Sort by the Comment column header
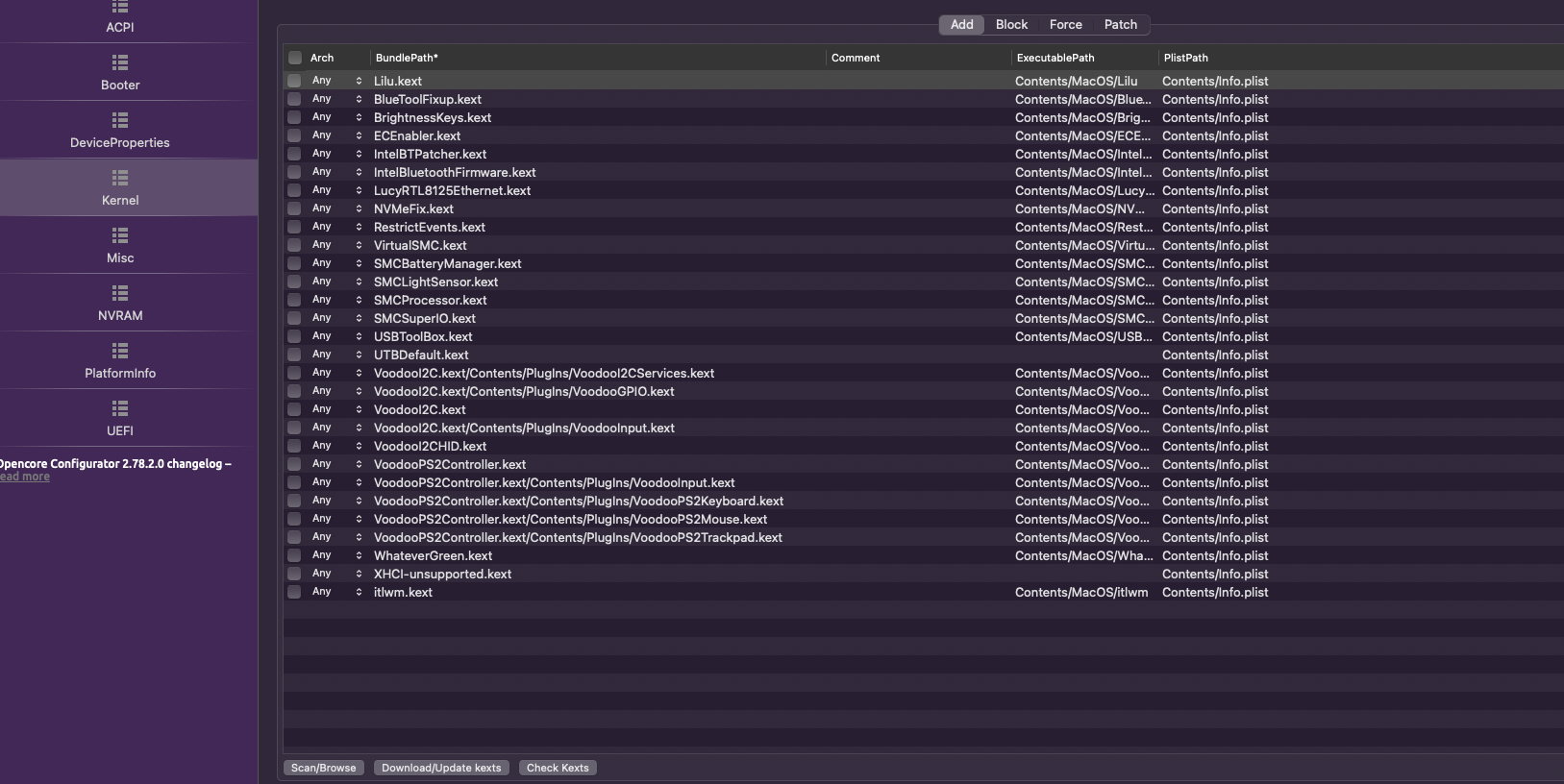The image size is (1564, 784). pyautogui.click(x=918, y=58)
